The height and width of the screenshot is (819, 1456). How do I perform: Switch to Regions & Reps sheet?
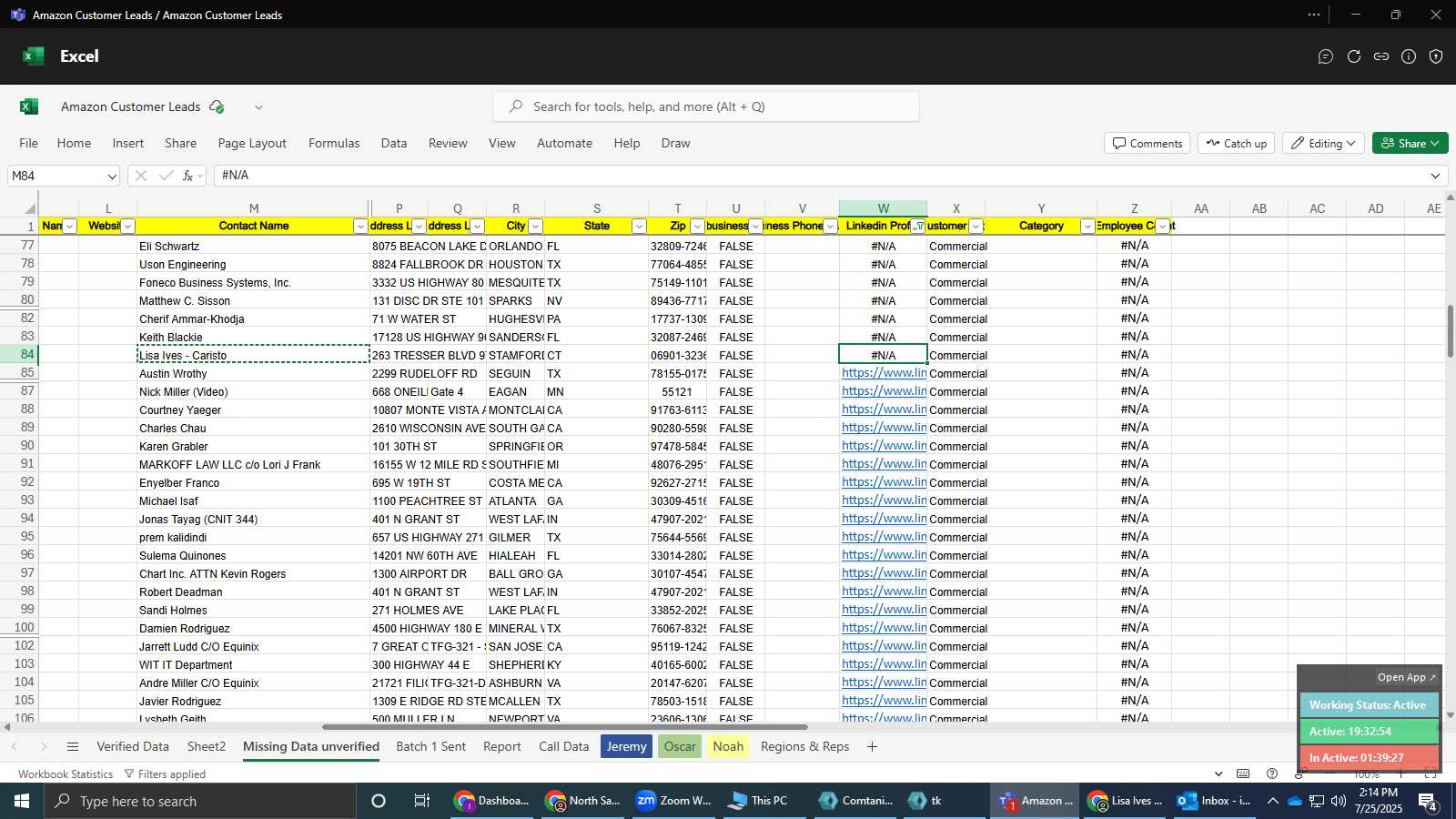coord(805,747)
